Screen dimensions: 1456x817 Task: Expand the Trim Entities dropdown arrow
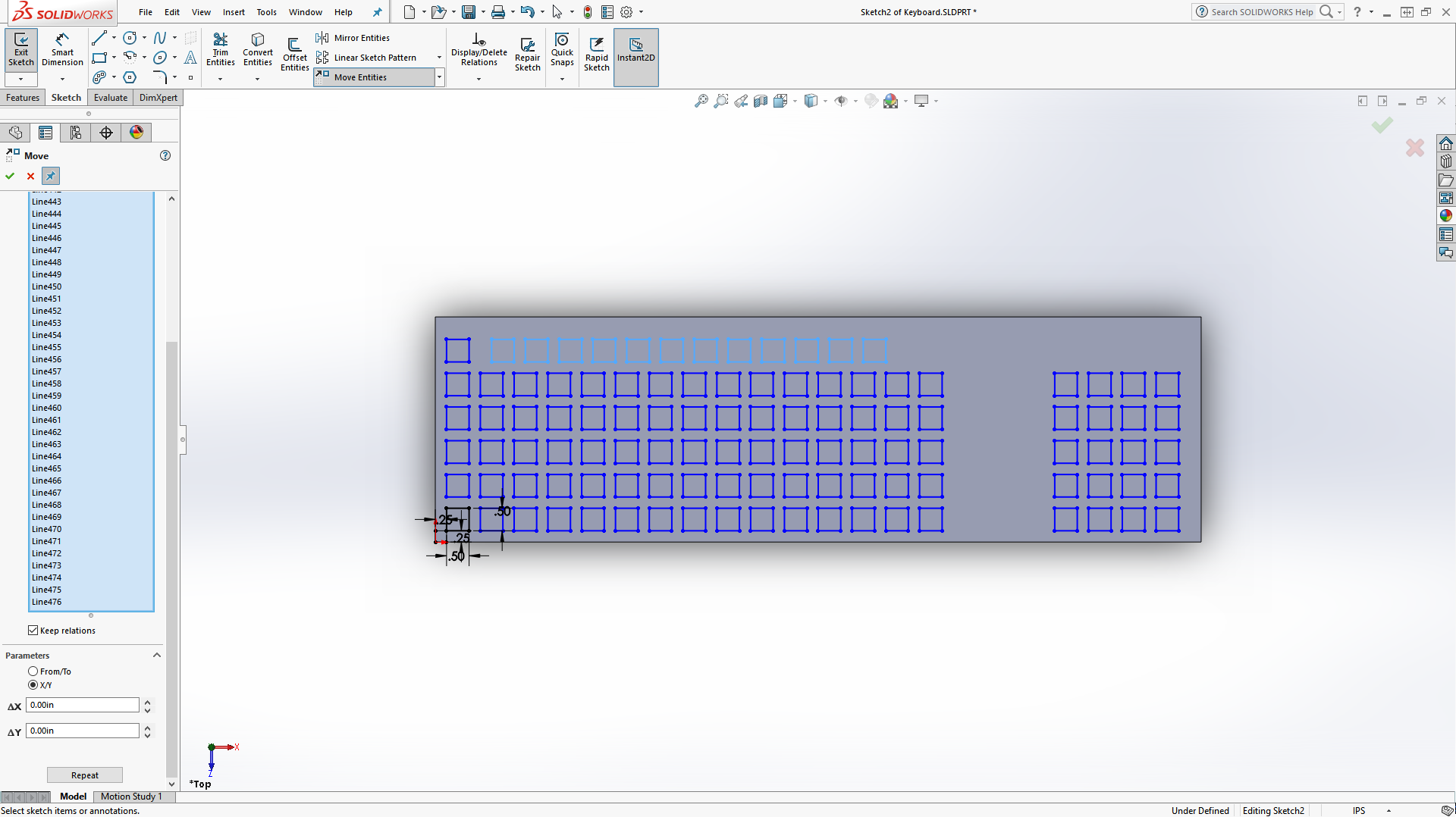[x=221, y=79]
